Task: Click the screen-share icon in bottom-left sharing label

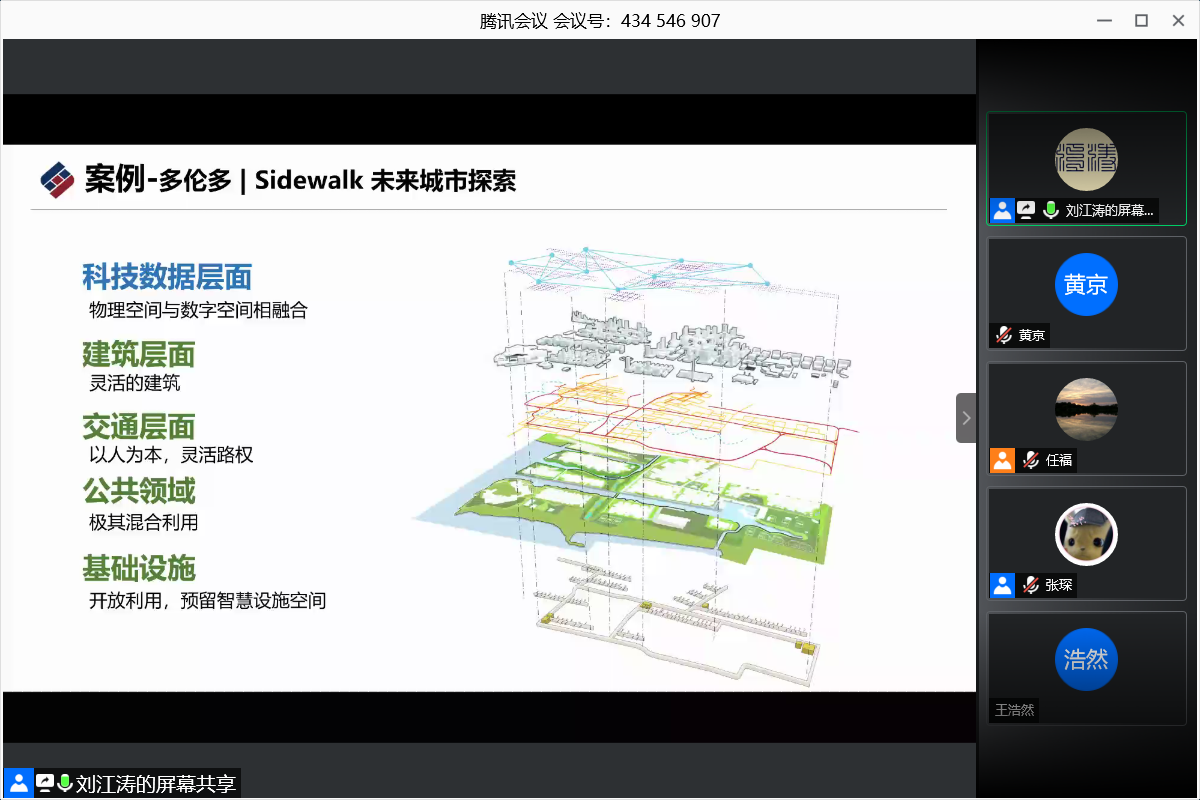Action: [x=45, y=783]
